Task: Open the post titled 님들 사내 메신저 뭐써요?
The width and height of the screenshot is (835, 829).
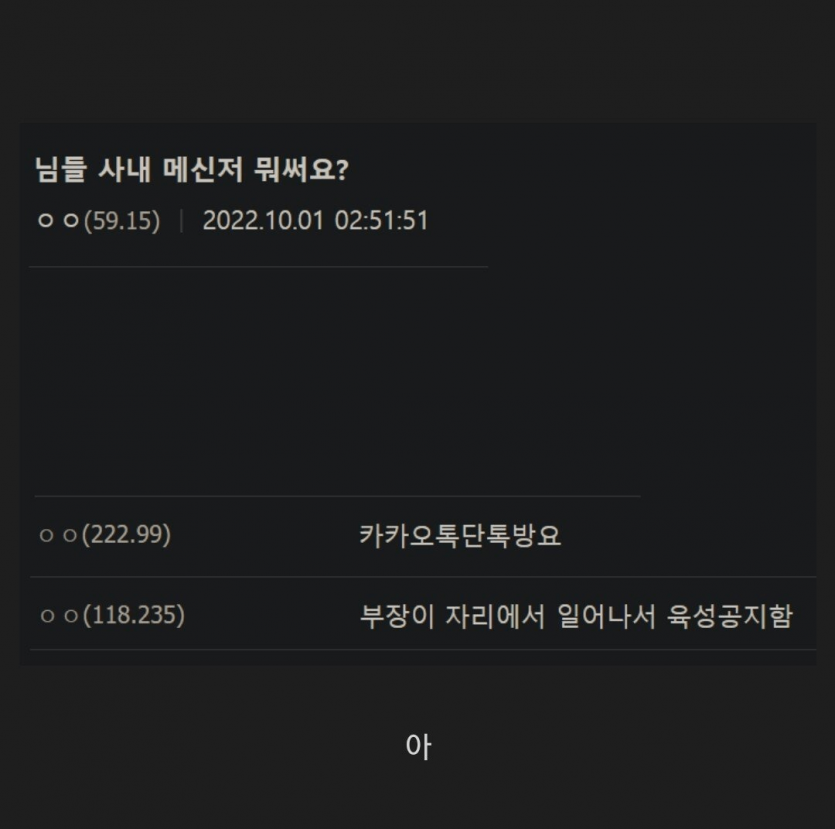Action: tap(192, 170)
